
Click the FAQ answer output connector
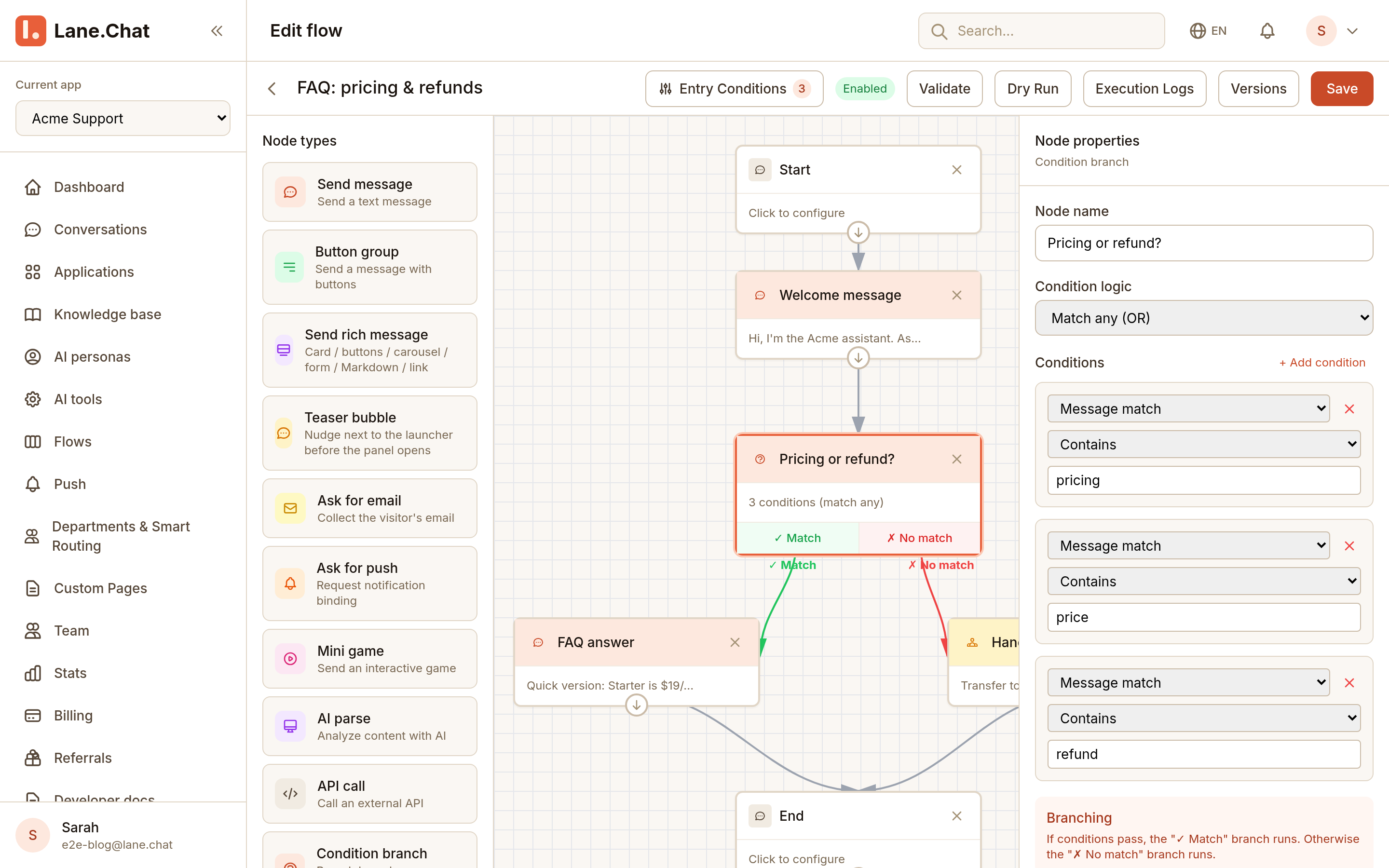pyautogui.click(x=636, y=705)
